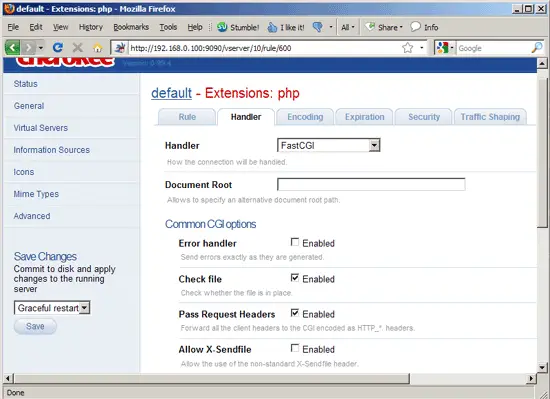Screen dimensions: 550x399
Task: Switch to the Traffic Shaping tab
Action: (x=490, y=117)
